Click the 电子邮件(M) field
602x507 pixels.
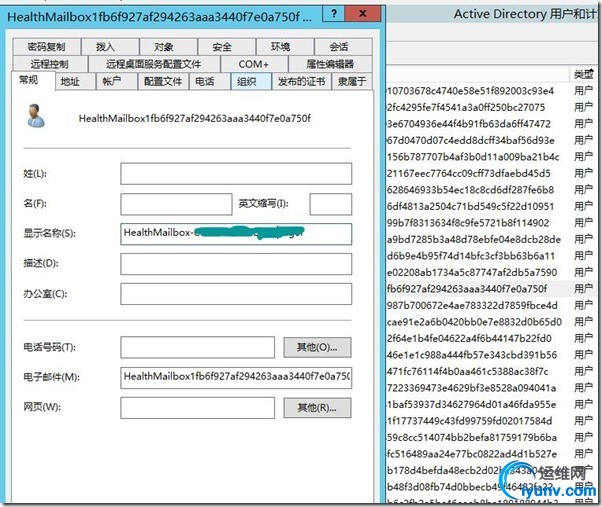pos(236,377)
